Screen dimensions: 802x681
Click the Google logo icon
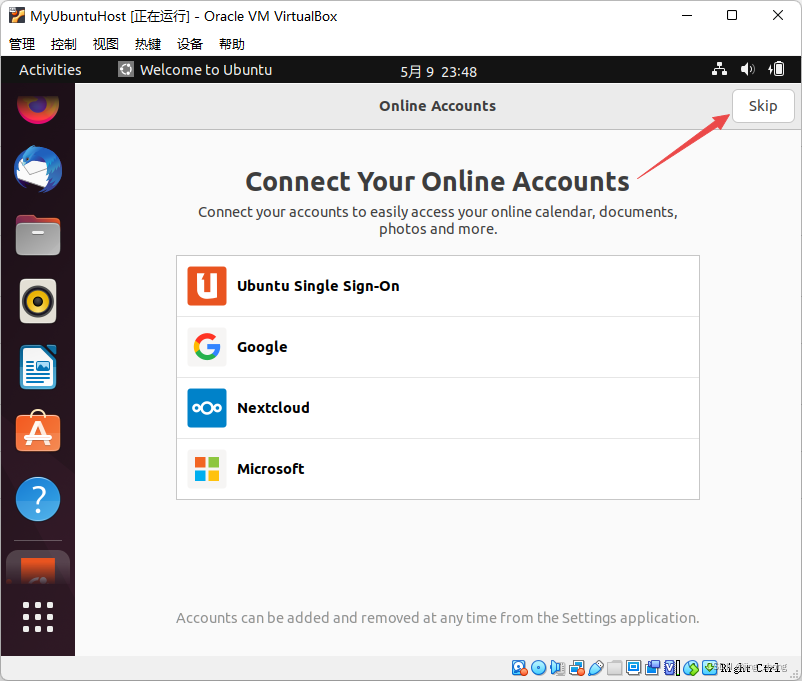coord(207,346)
